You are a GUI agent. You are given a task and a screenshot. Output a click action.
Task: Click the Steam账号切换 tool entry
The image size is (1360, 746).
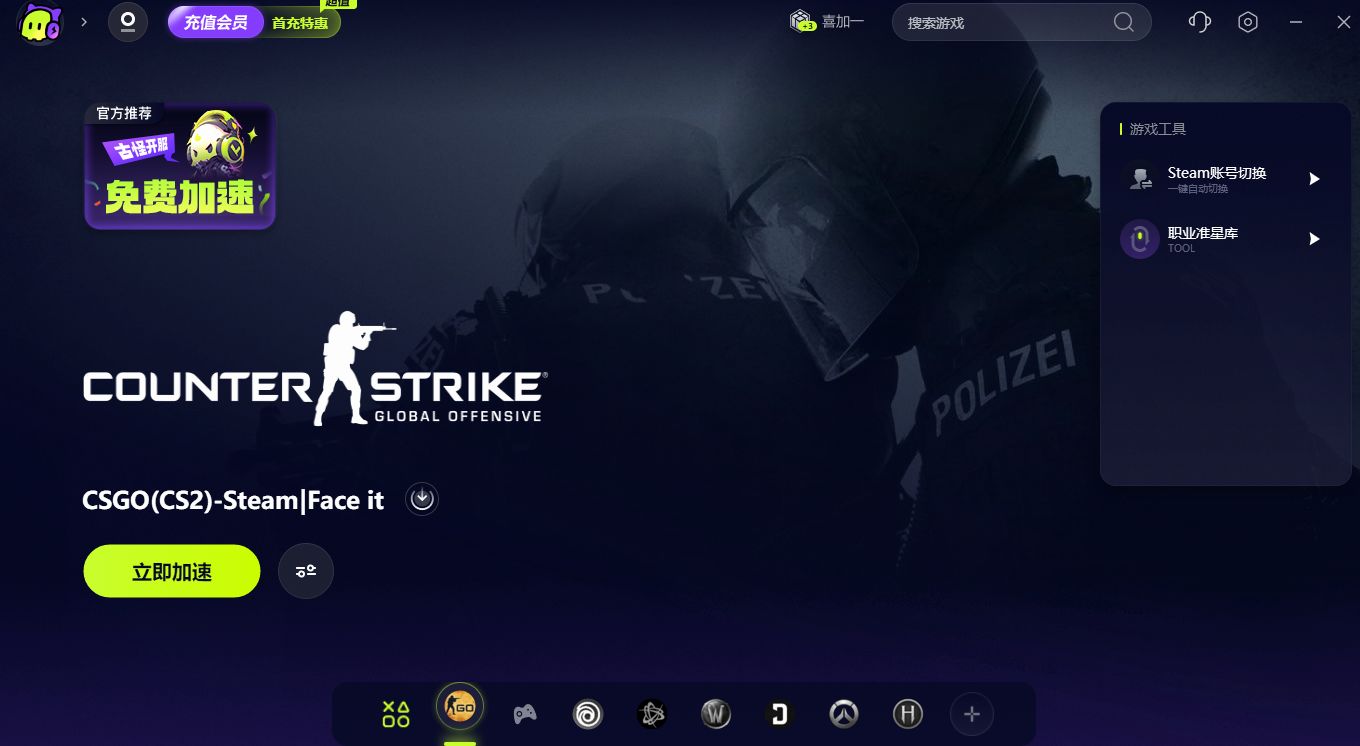[1217, 179]
